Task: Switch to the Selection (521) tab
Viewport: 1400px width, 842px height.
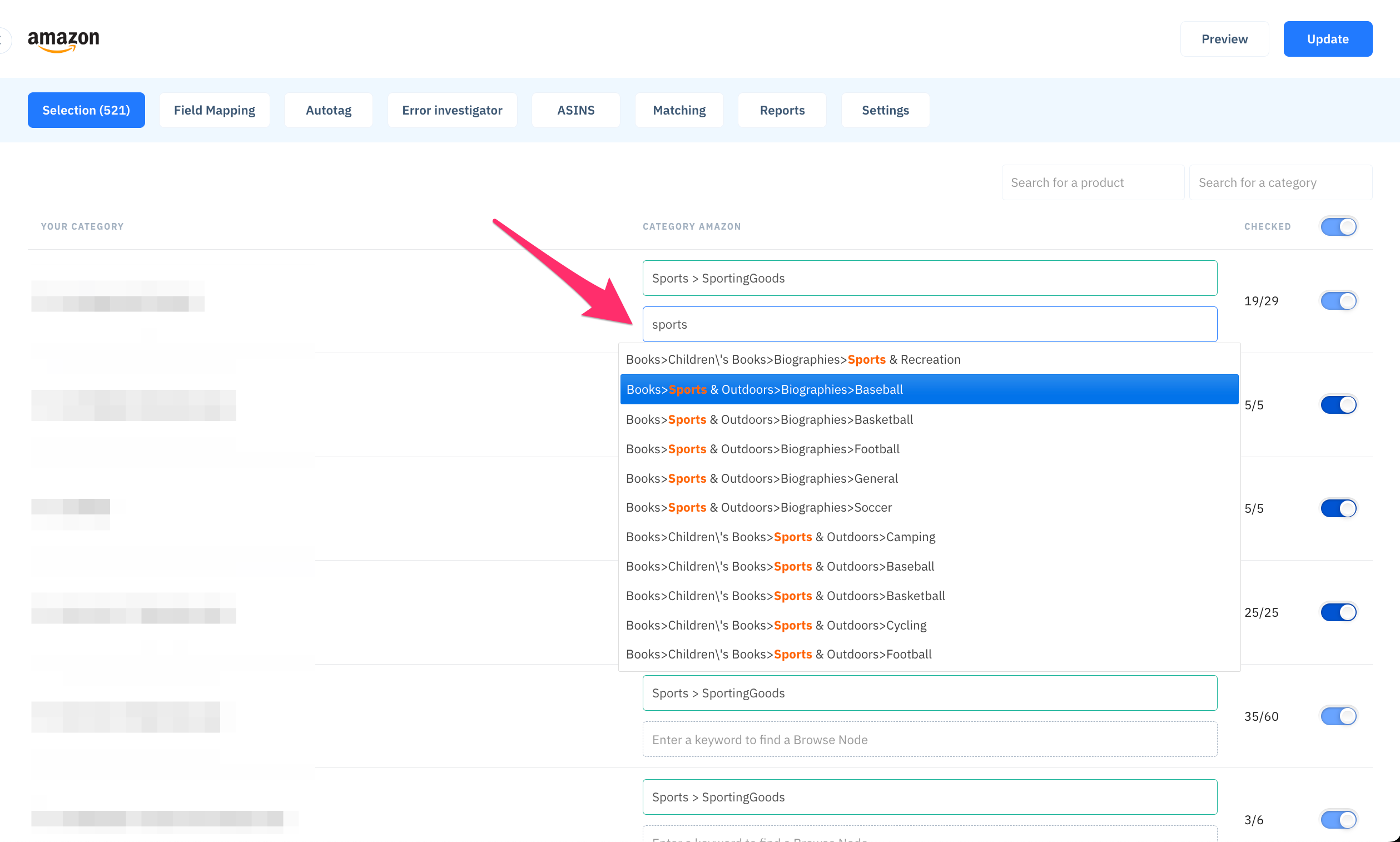Action: [86, 110]
